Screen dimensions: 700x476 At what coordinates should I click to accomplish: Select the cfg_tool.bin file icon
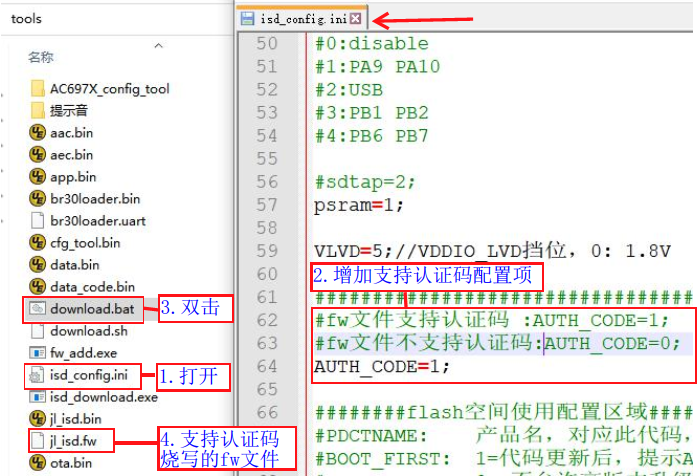38,242
